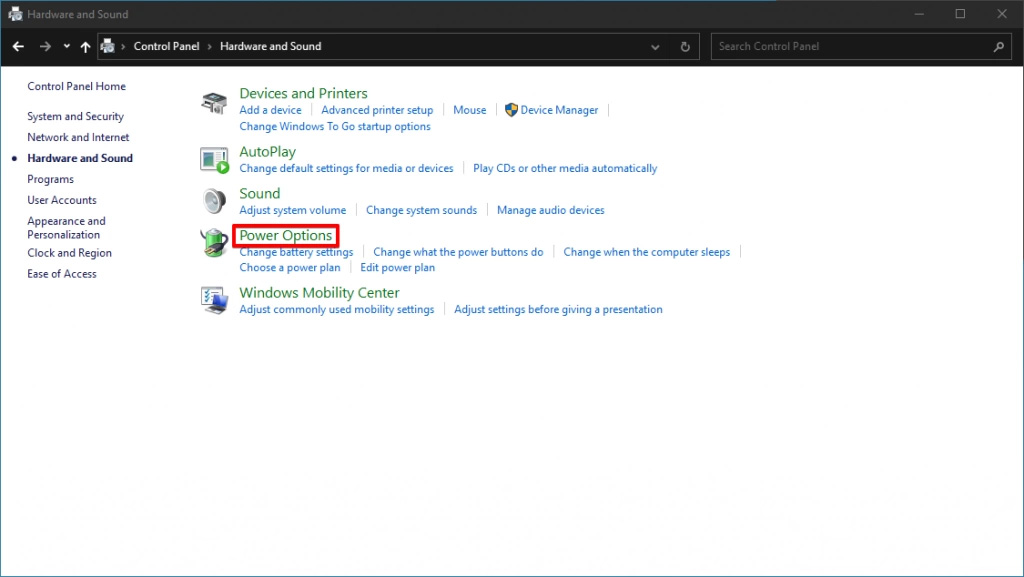Select System and Security in sidebar

pos(75,117)
